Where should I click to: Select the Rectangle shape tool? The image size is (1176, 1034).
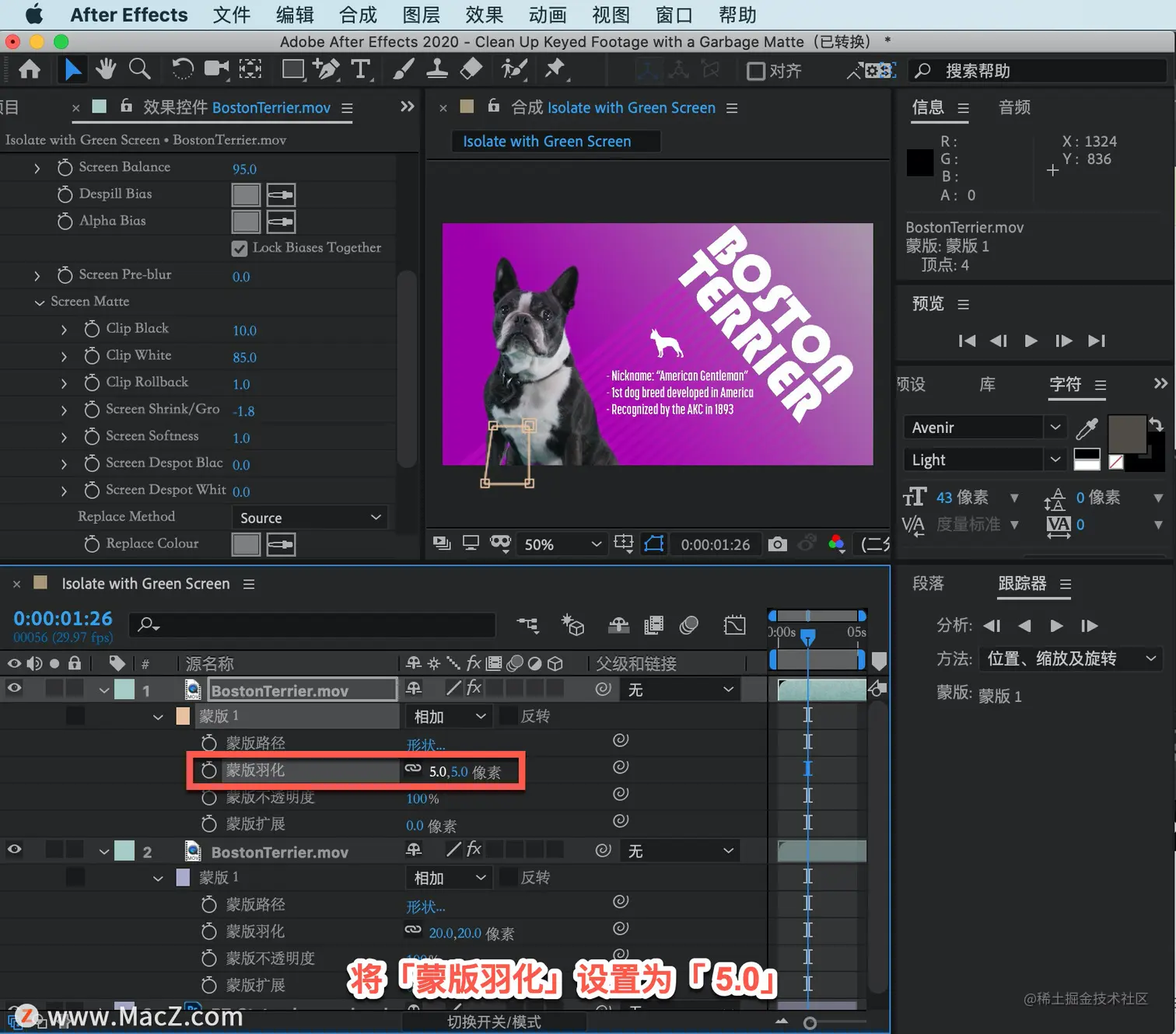click(293, 70)
